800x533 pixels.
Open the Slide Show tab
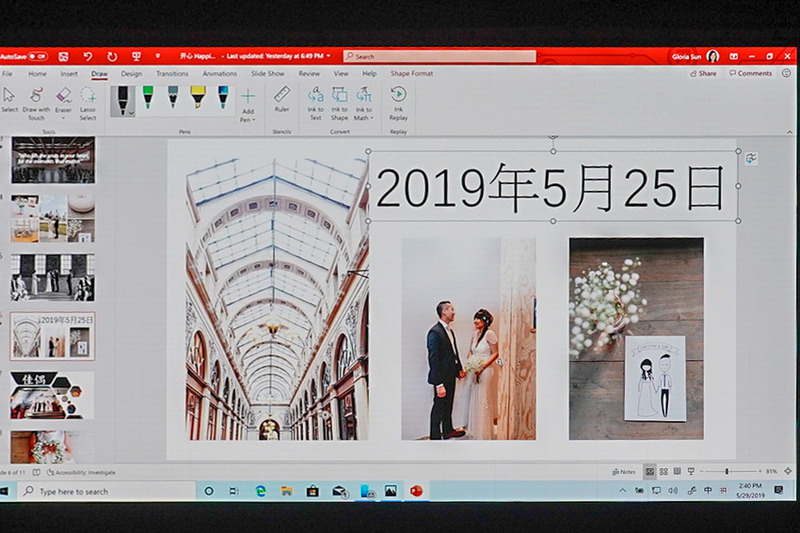click(267, 74)
